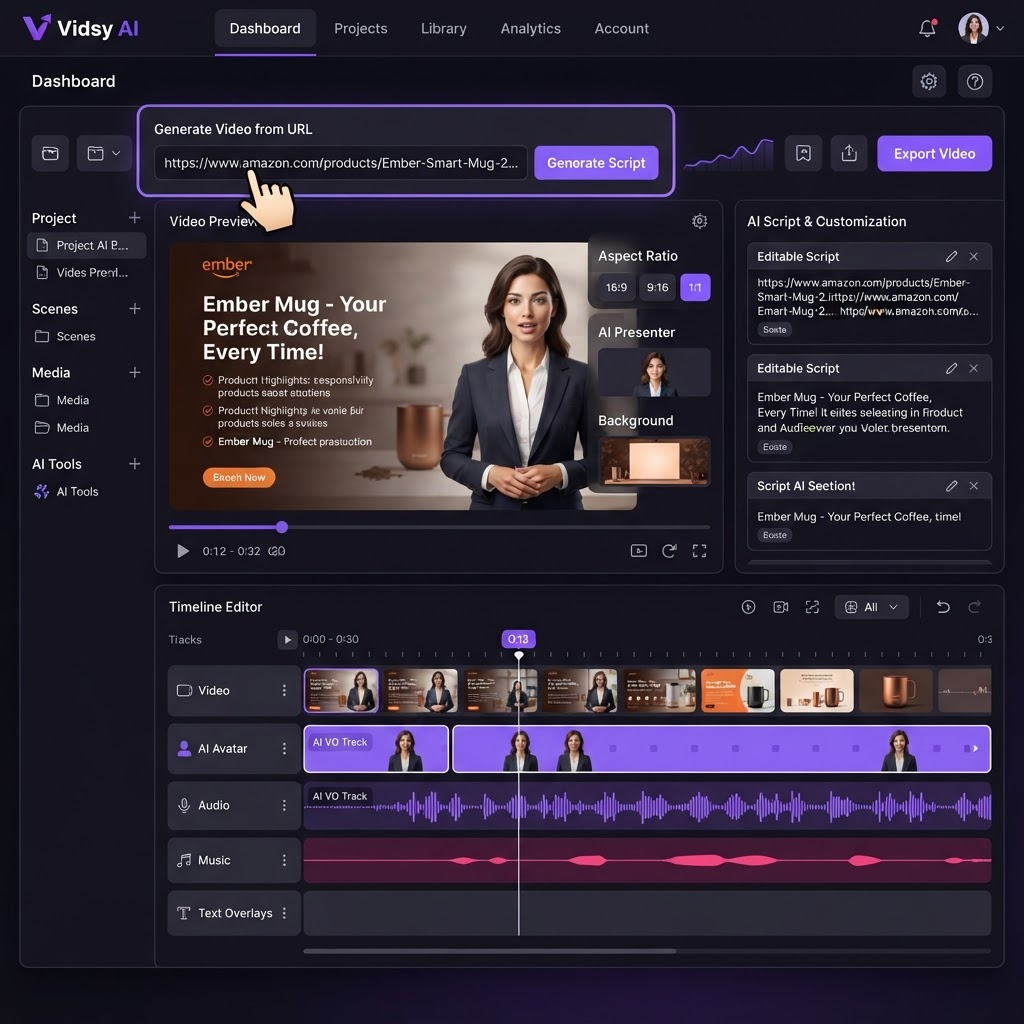Click the Vidsy AI logo
Viewport: 1024px width, 1024px height.
point(80,28)
